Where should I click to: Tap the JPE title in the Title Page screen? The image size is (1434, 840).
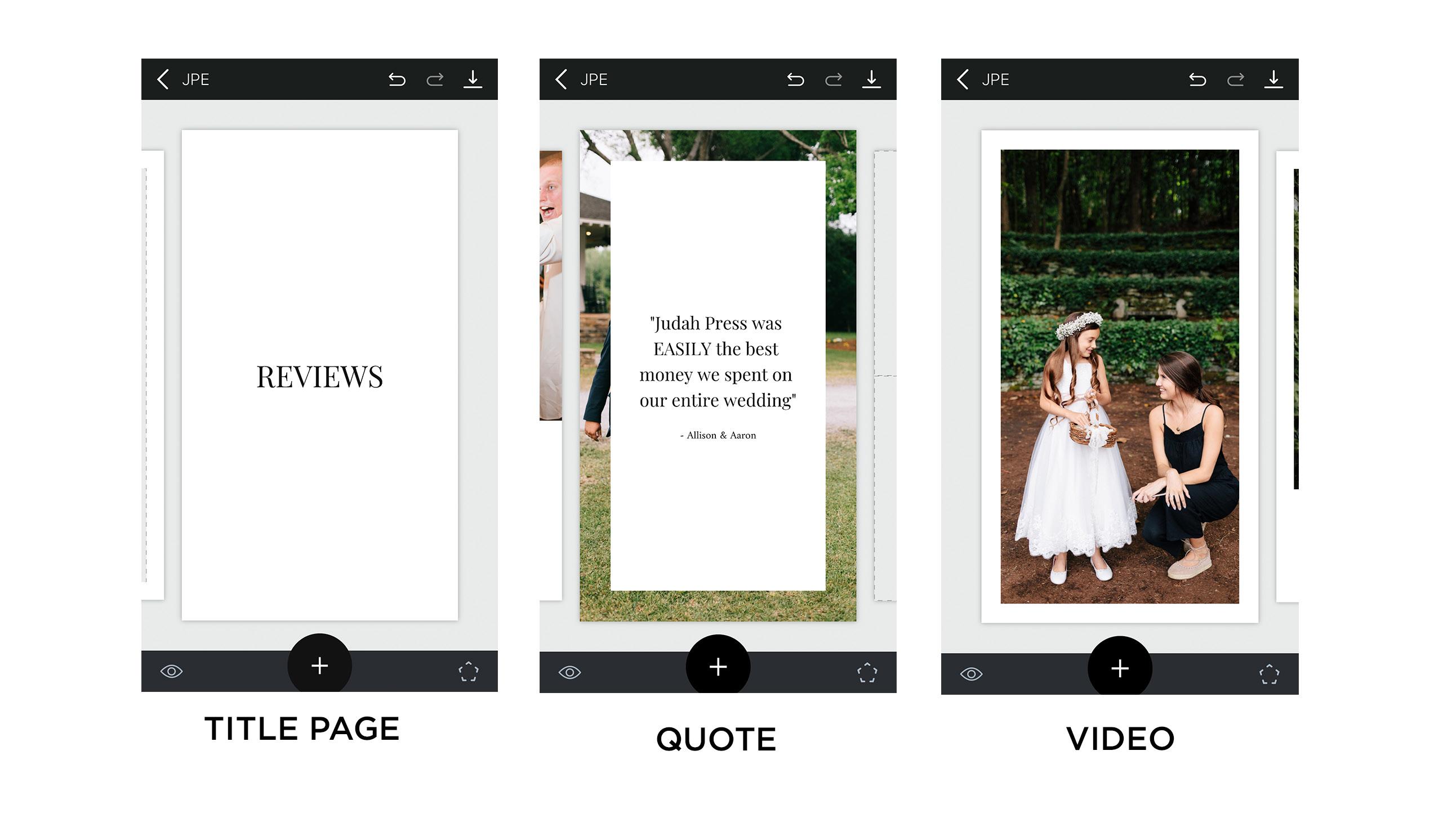tap(195, 79)
